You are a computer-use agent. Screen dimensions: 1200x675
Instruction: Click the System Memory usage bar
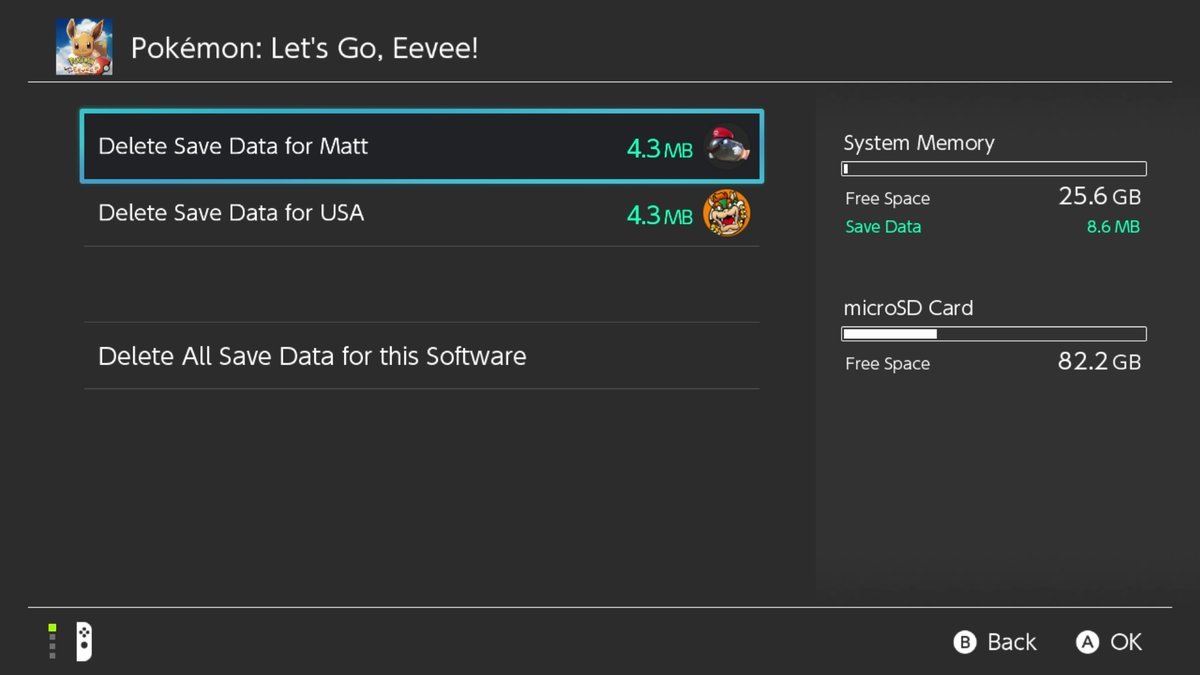994,169
